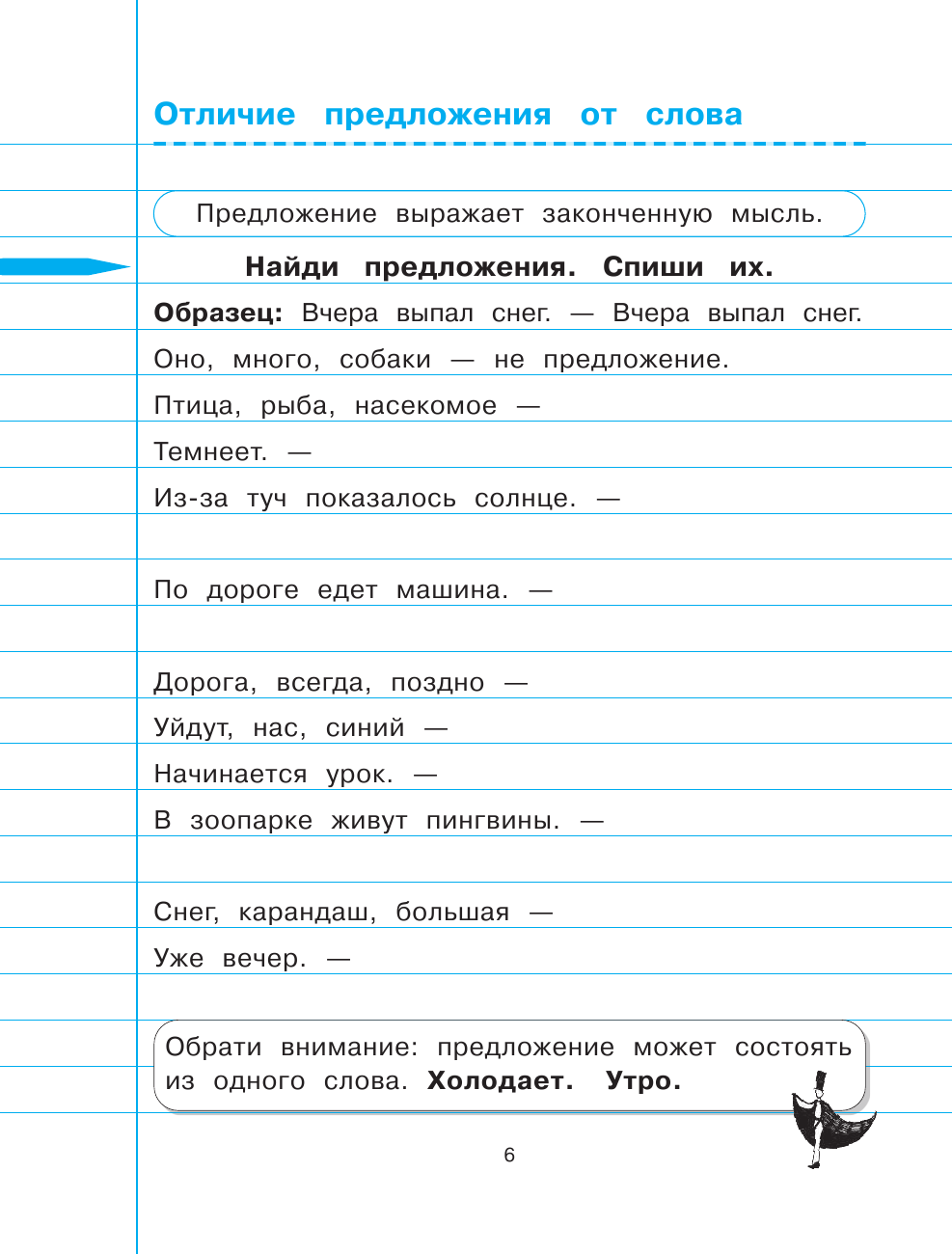Click the bold word "Утро."
This screenshot has width=952, height=1254.
[x=643, y=1081]
